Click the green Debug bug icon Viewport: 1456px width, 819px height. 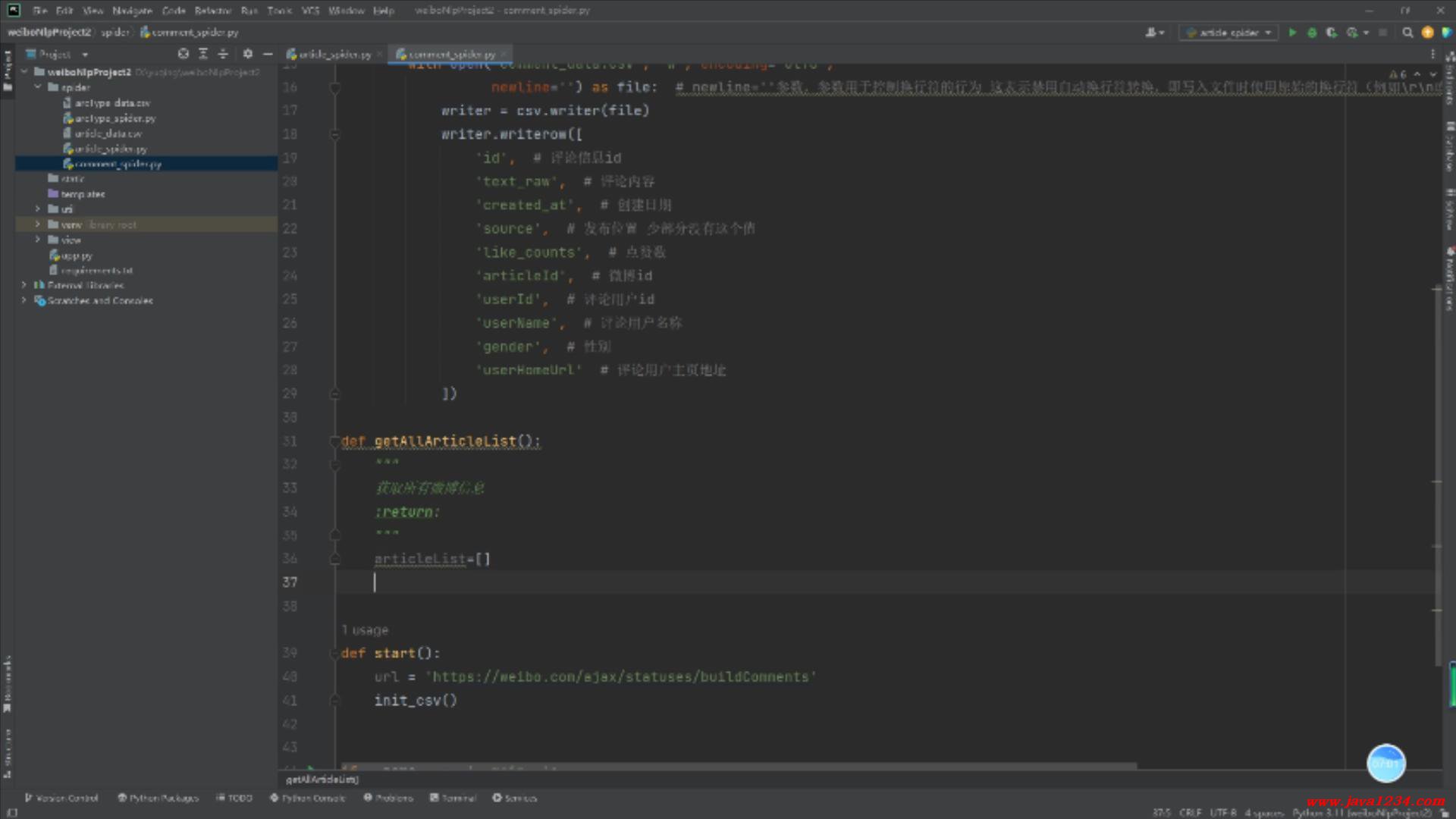[1312, 33]
